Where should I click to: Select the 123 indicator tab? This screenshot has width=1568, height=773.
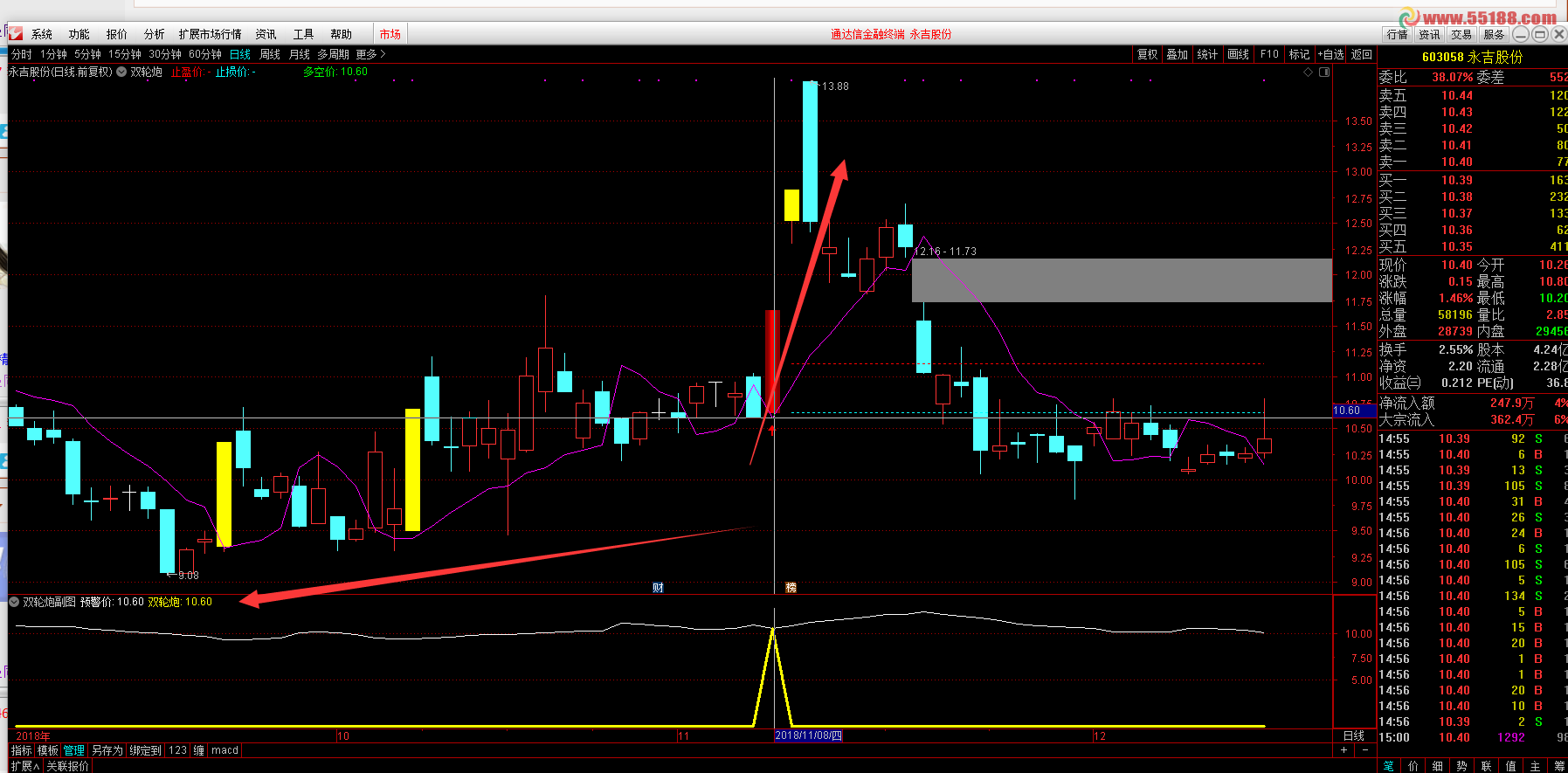(178, 750)
